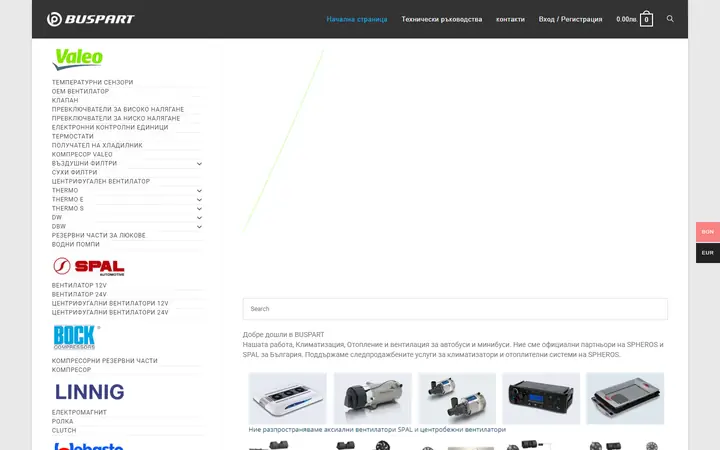720x450 pixels.
Task: Open the THERMO category link
Action: pyautogui.click(x=65, y=191)
